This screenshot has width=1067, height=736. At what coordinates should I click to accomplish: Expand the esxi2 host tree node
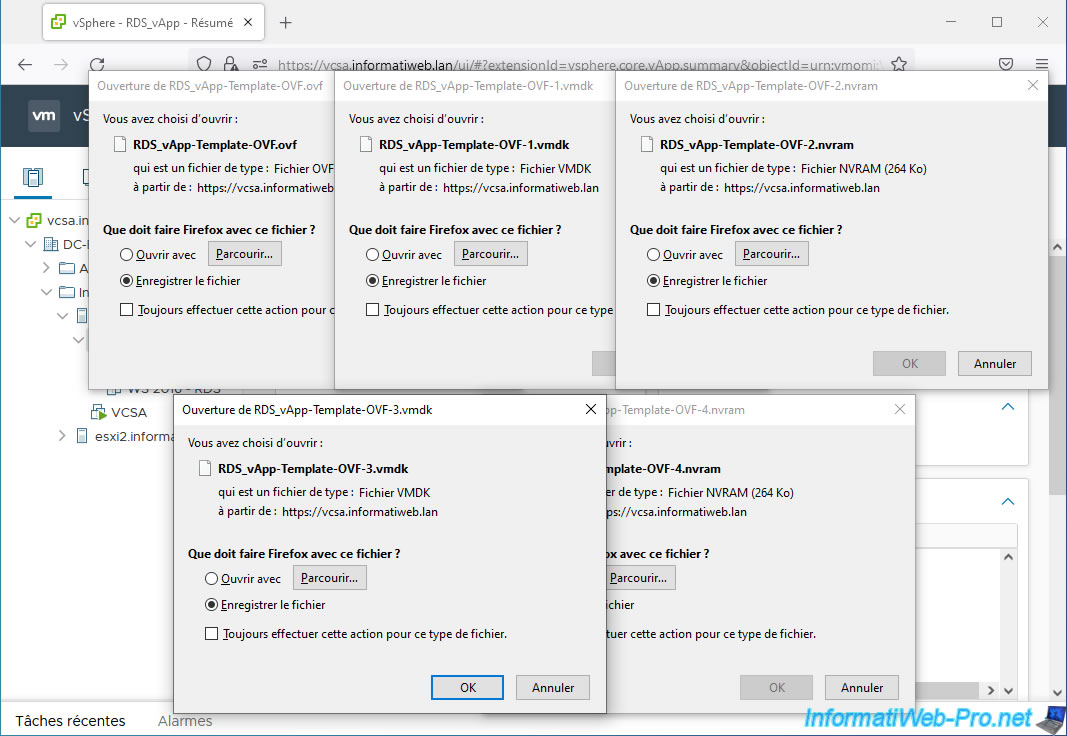[62, 435]
